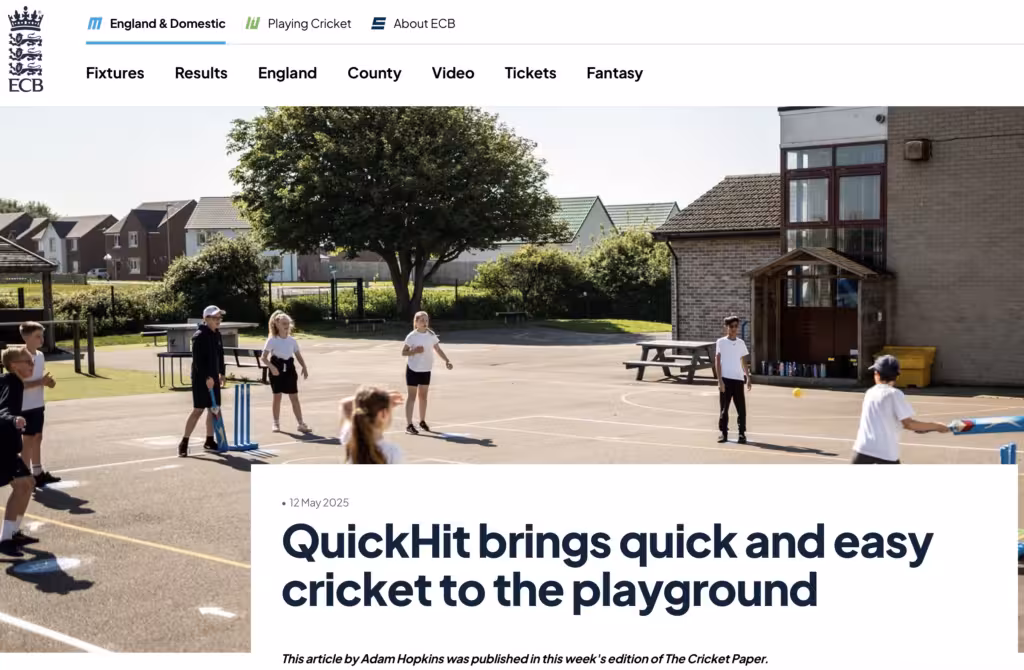
Task: Click the article byline mentioning Adam Hopkins
Action: pos(524,659)
